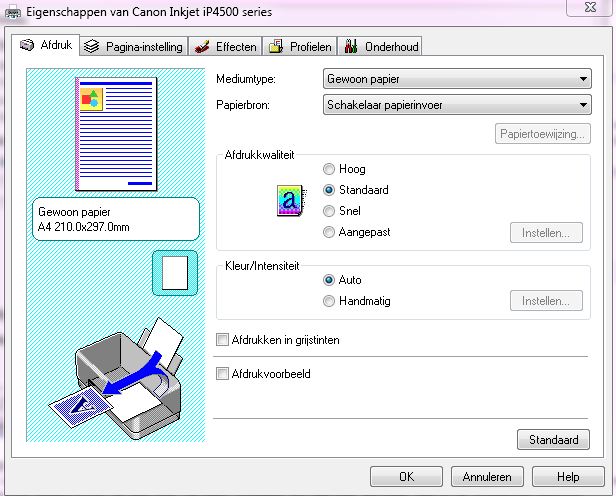Click the Standaard defaults button

pos(553,439)
